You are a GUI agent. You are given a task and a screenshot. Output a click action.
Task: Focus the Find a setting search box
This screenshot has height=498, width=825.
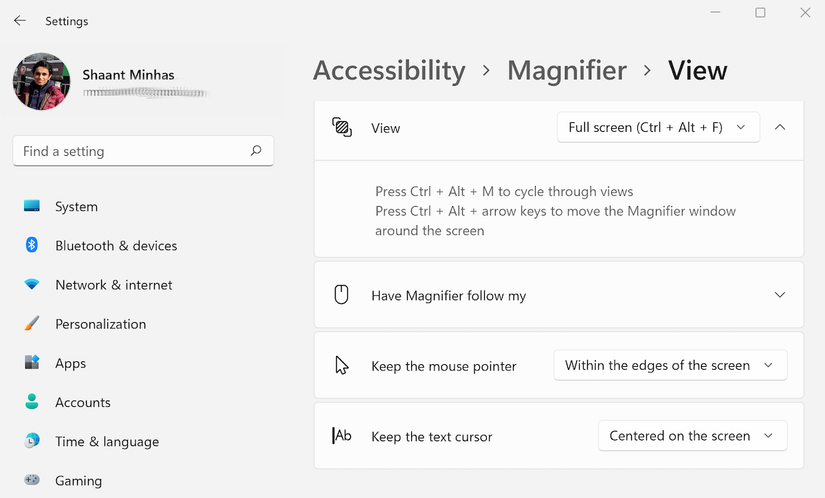point(143,151)
